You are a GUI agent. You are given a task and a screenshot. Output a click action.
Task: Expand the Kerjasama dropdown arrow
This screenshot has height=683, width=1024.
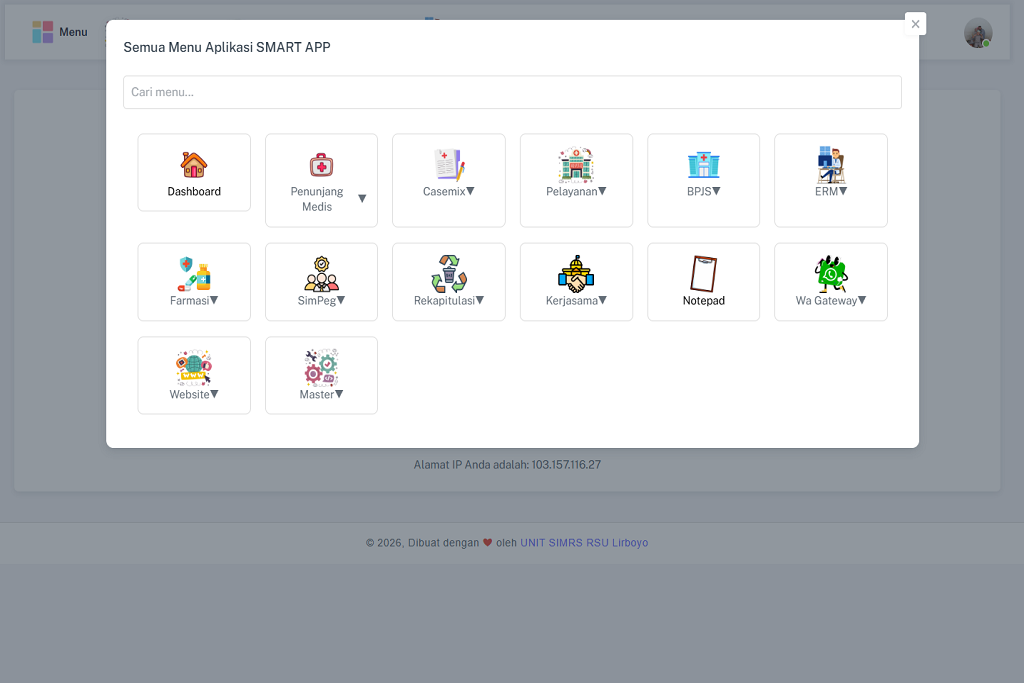pyautogui.click(x=602, y=300)
